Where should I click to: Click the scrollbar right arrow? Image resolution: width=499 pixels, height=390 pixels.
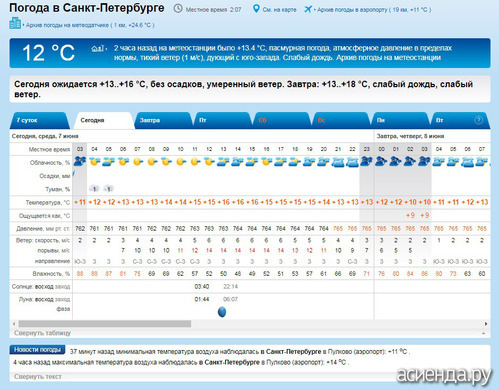[486, 324]
